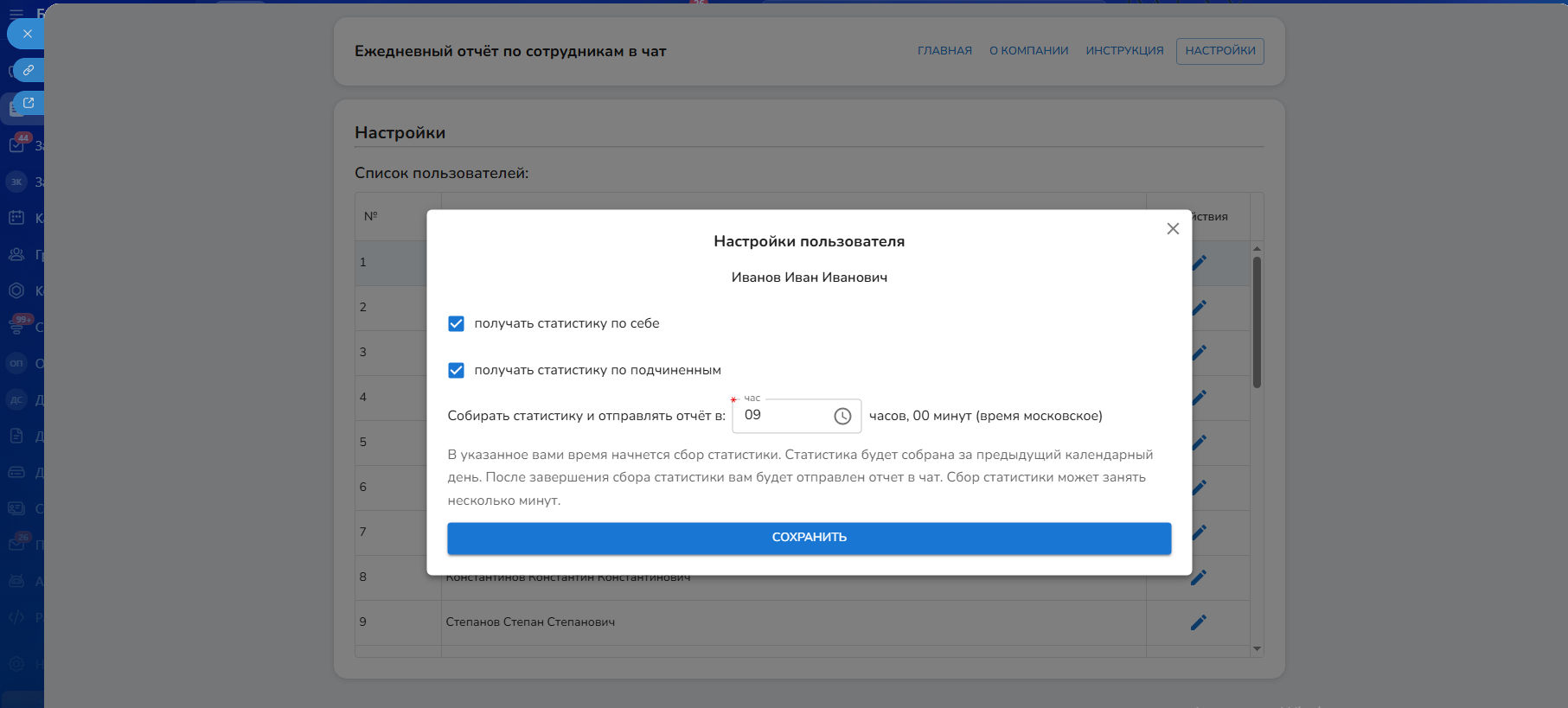Open the sidebar document icon
Screen dimensions: 1568x708
16,436
